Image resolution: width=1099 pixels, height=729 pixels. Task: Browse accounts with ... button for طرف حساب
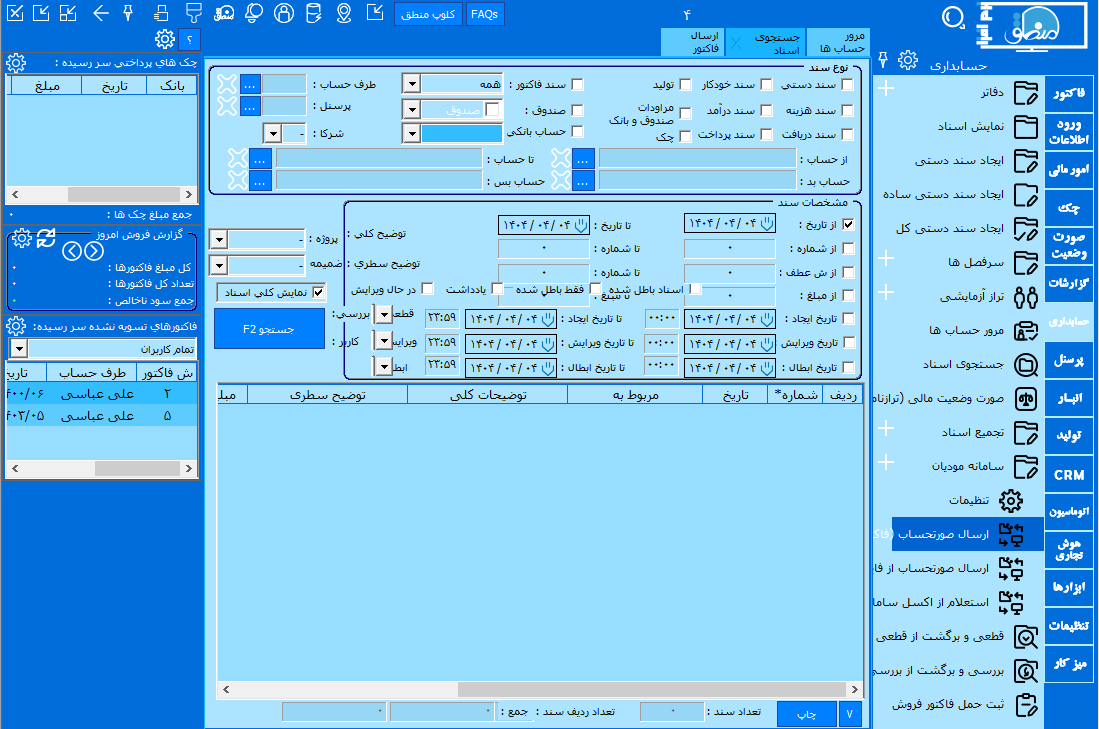250,85
